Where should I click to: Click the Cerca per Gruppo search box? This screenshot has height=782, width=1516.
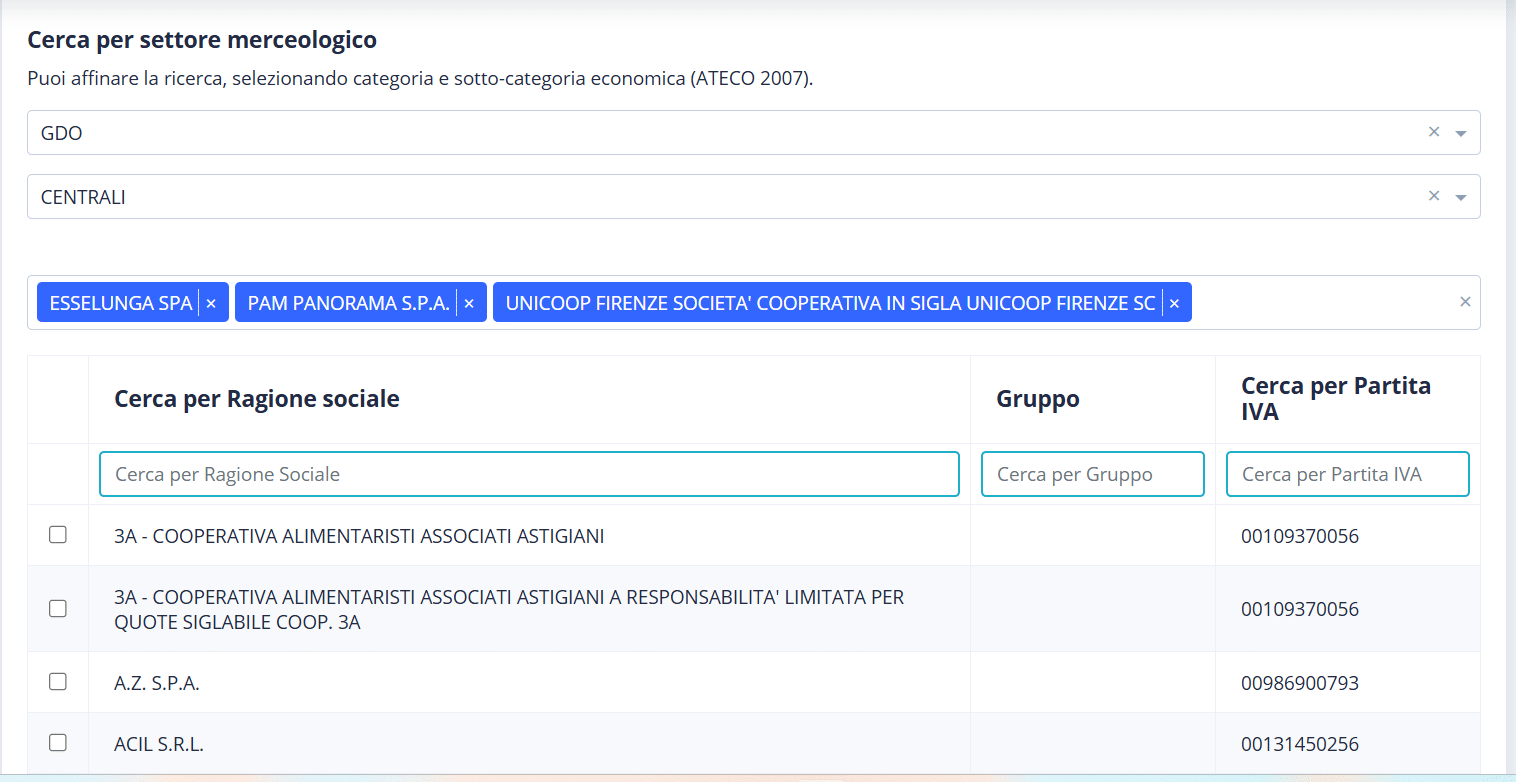click(x=1092, y=474)
